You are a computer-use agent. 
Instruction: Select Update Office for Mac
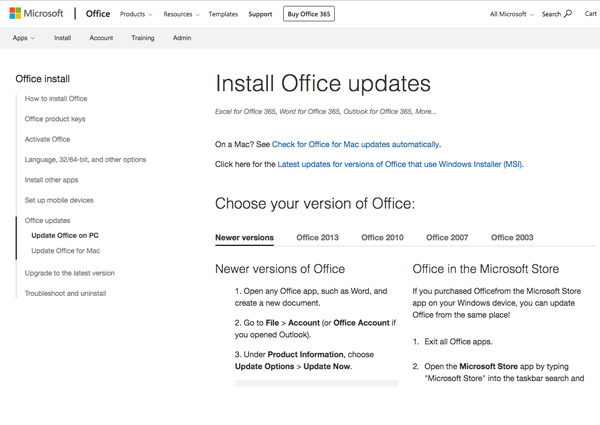[66, 251]
